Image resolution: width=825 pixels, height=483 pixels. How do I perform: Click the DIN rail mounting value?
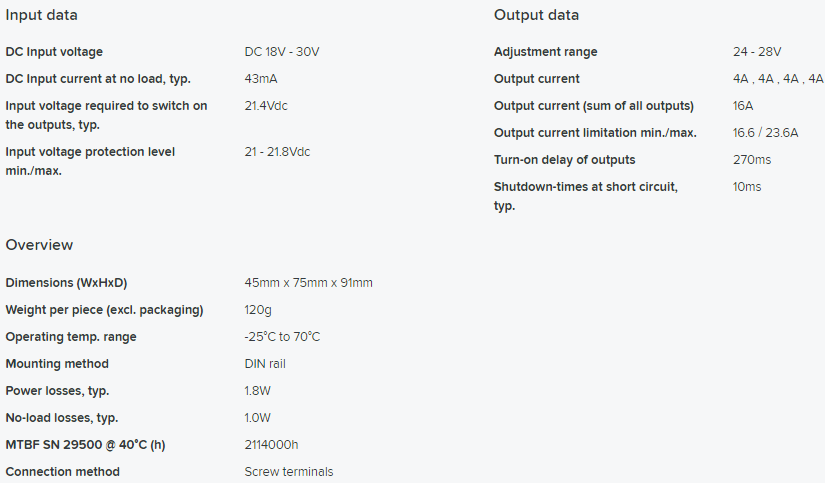[265, 364]
